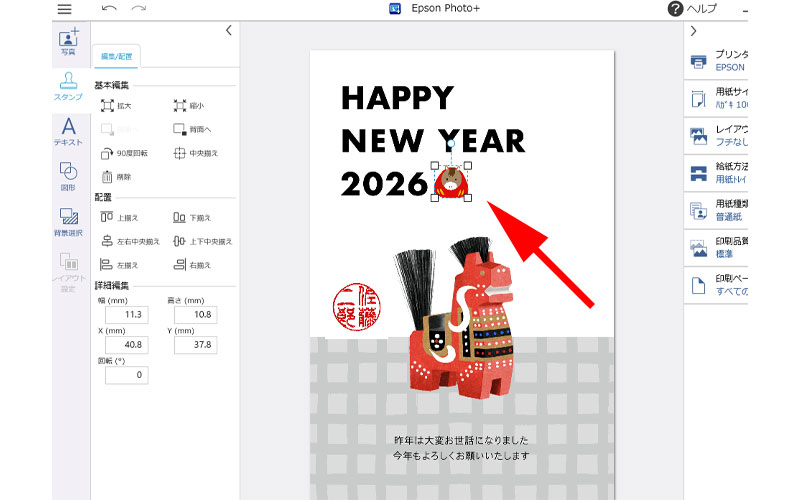Align objects to top (上揃え)
Screen dimensions: 800x500
pos(119,218)
